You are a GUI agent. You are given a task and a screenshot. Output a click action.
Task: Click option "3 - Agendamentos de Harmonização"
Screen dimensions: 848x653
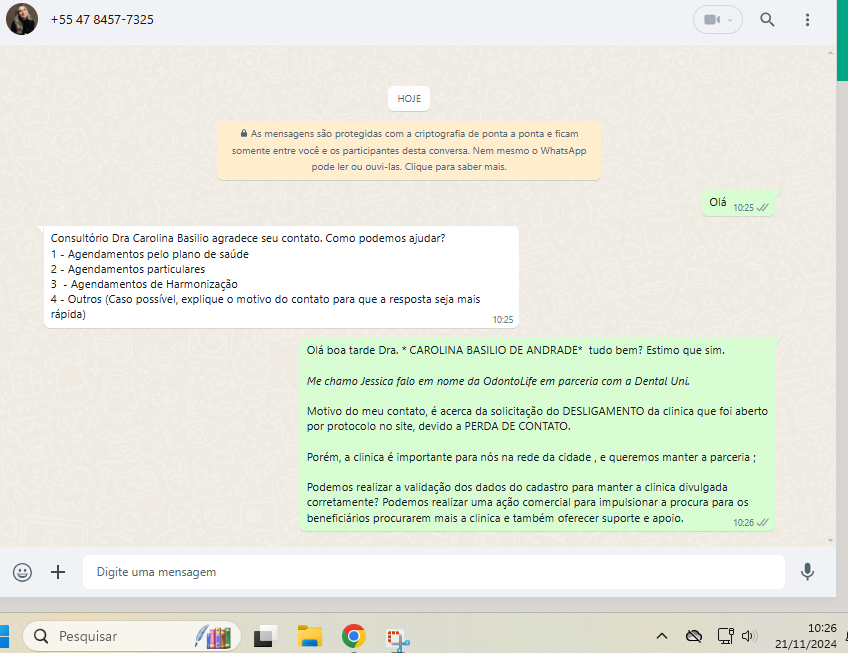click(x=144, y=284)
